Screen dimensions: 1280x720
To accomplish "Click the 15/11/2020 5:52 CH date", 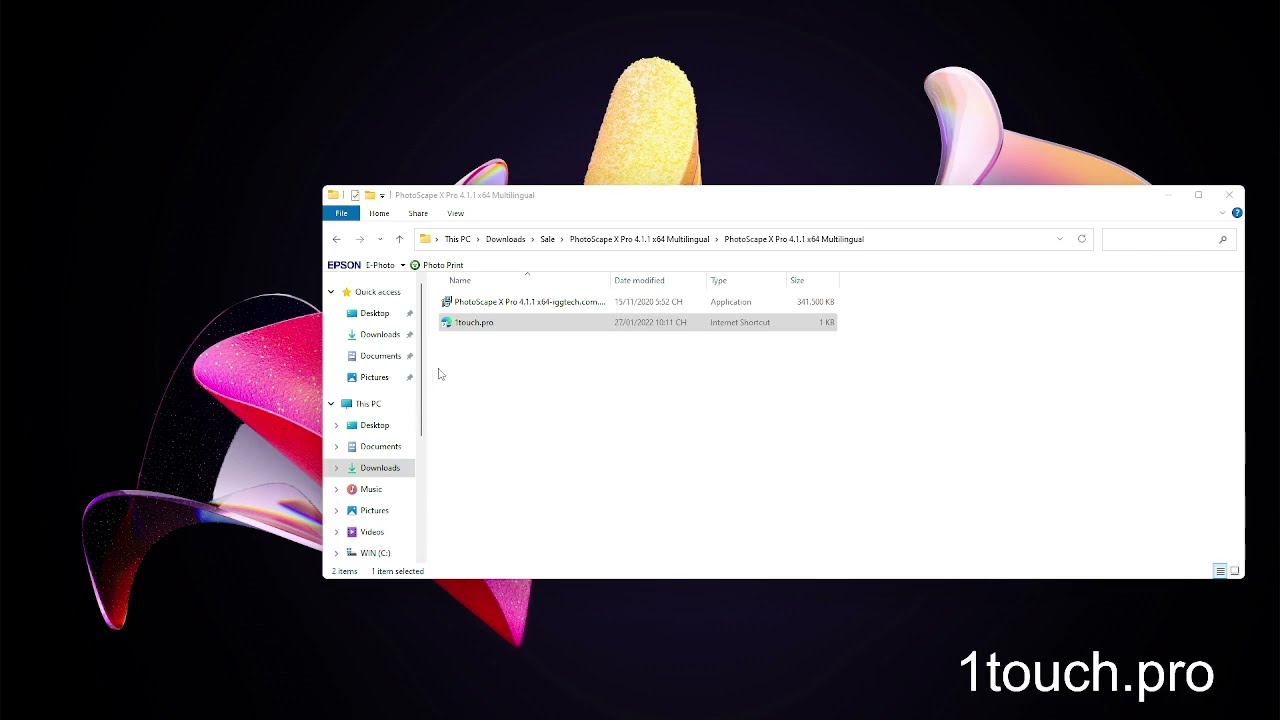I will pyautogui.click(x=648, y=302).
